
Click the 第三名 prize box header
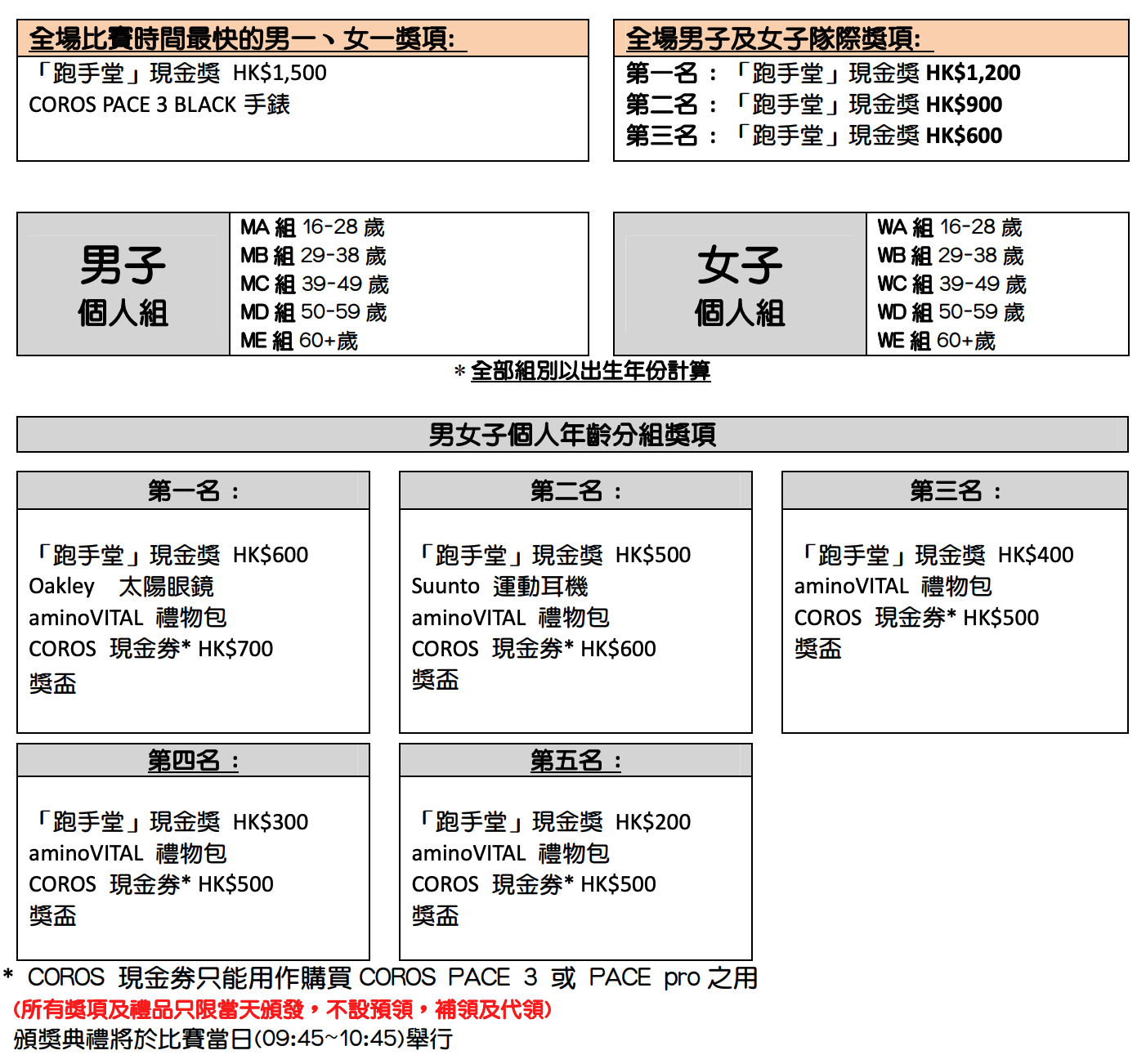(x=955, y=490)
